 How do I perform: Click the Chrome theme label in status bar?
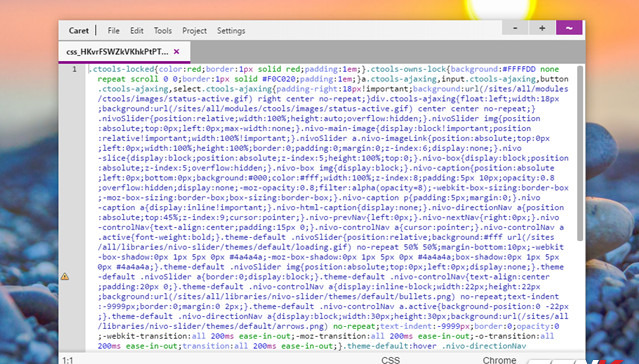[500, 360]
